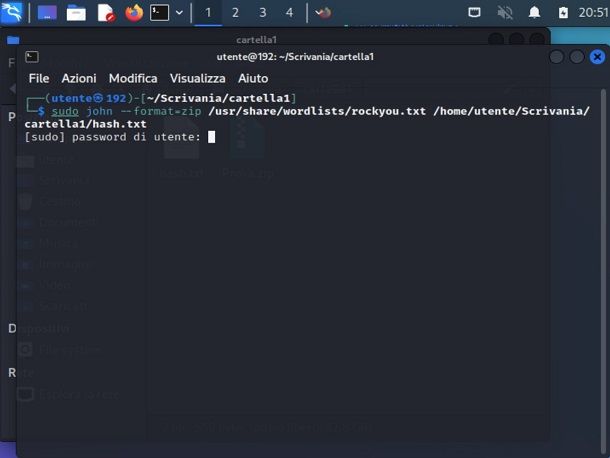Click the --format=zip option text

tap(161, 111)
